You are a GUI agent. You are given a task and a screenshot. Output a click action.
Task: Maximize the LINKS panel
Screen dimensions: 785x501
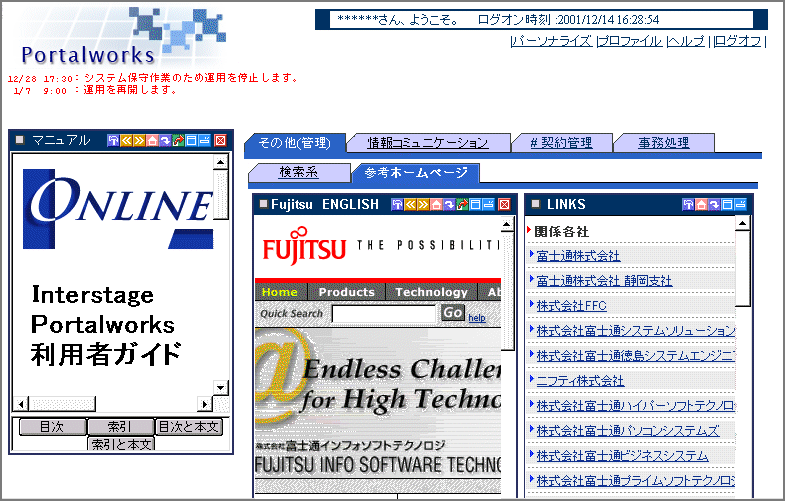coord(727,204)
